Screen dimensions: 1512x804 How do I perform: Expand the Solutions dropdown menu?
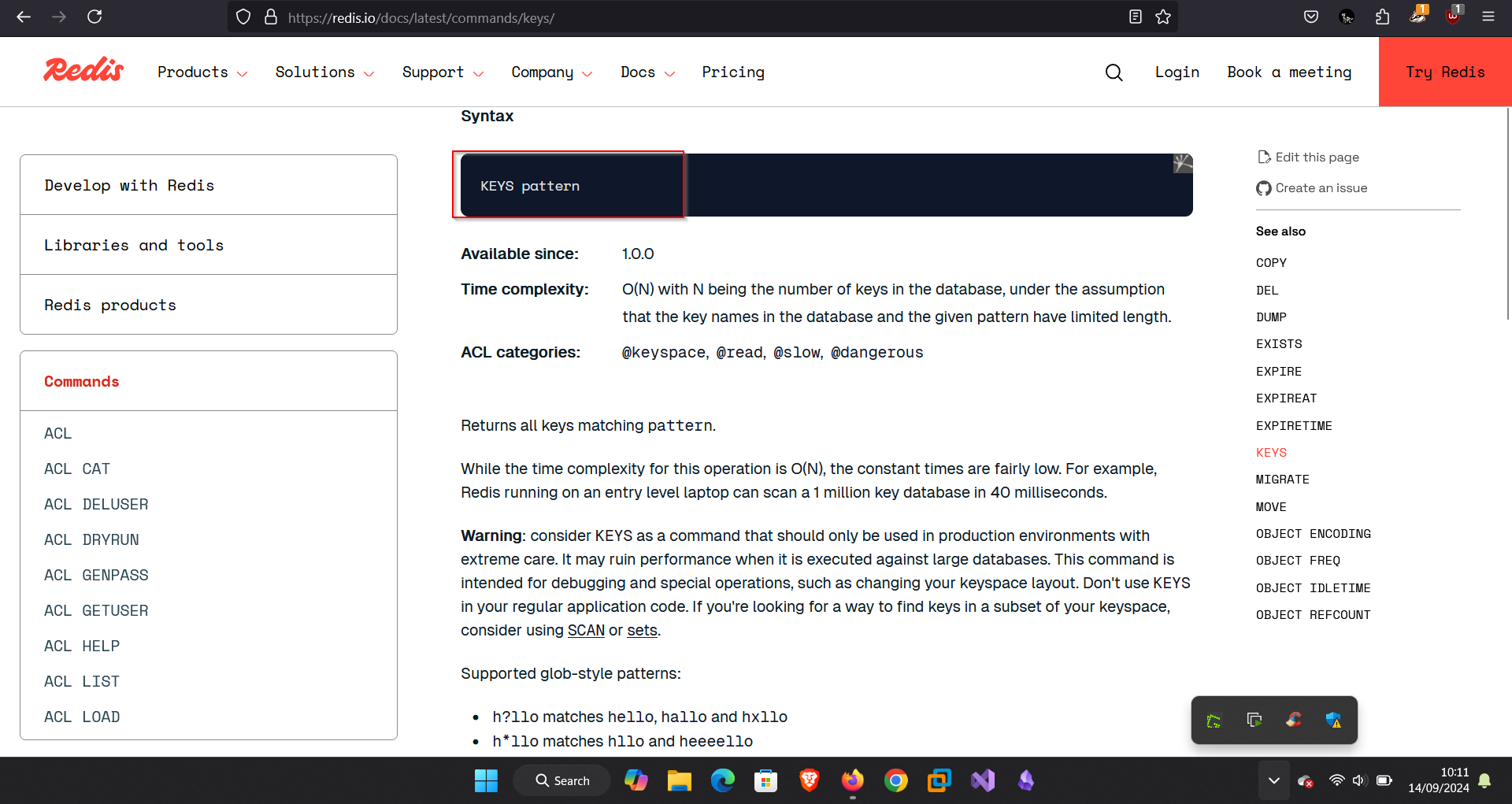324,72
